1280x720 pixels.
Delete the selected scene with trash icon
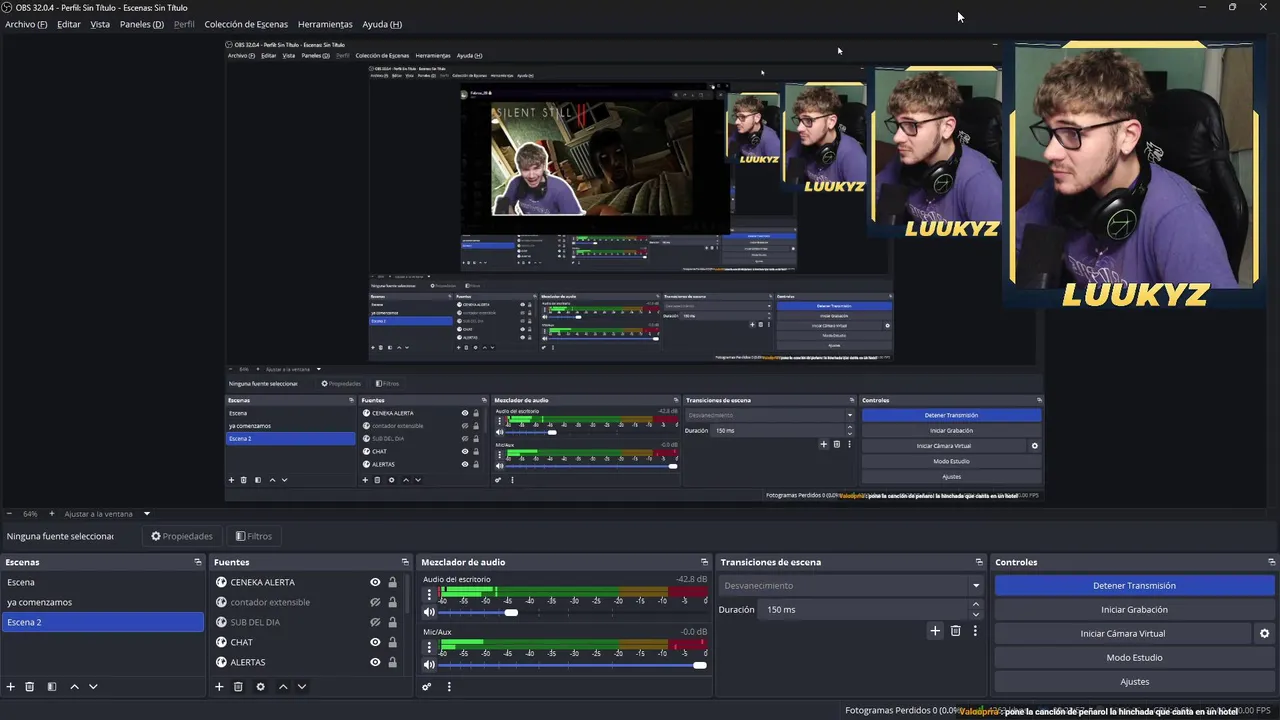[30, 687]
